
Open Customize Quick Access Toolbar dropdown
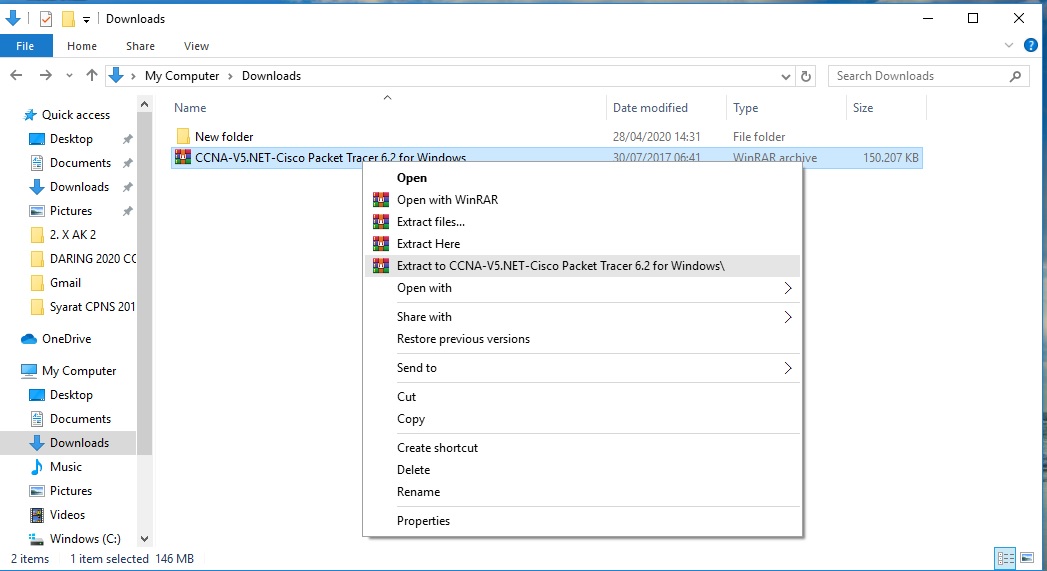86,20
